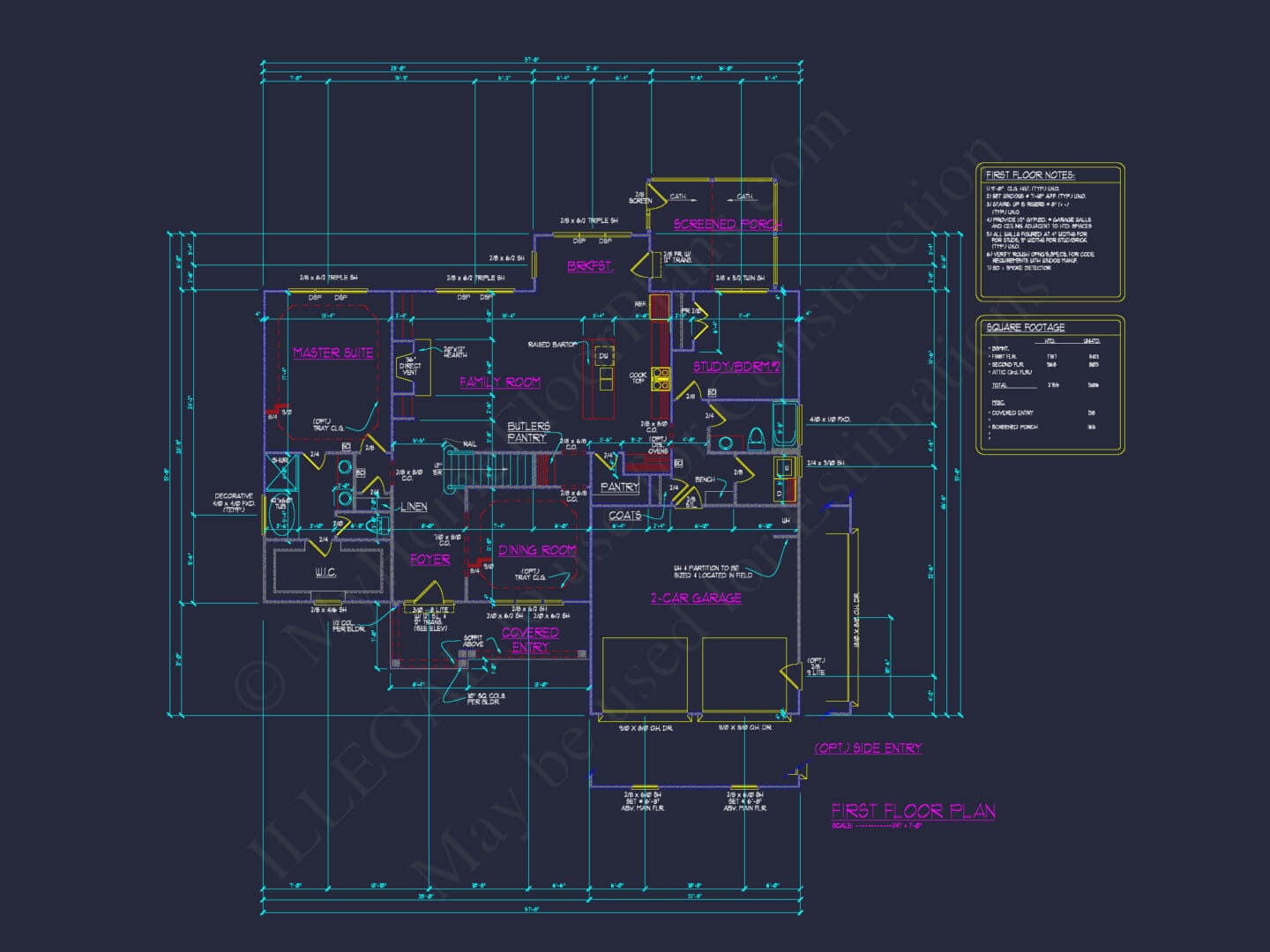Click the FIRST FLOOR PLAN title
Image resolution: width=1270 pixels, height=952 pixels.
(x=913, y=811)
